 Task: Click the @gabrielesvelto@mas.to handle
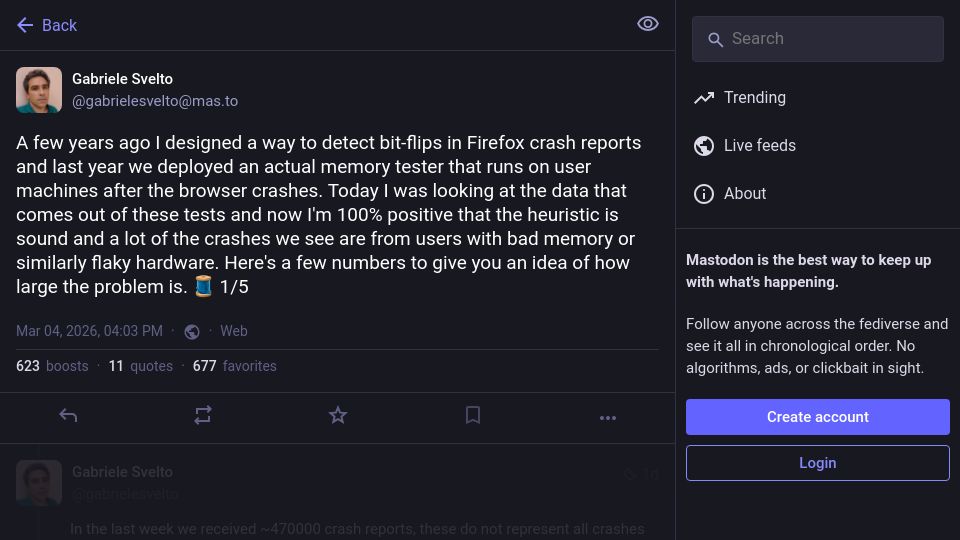click(155, 101)
